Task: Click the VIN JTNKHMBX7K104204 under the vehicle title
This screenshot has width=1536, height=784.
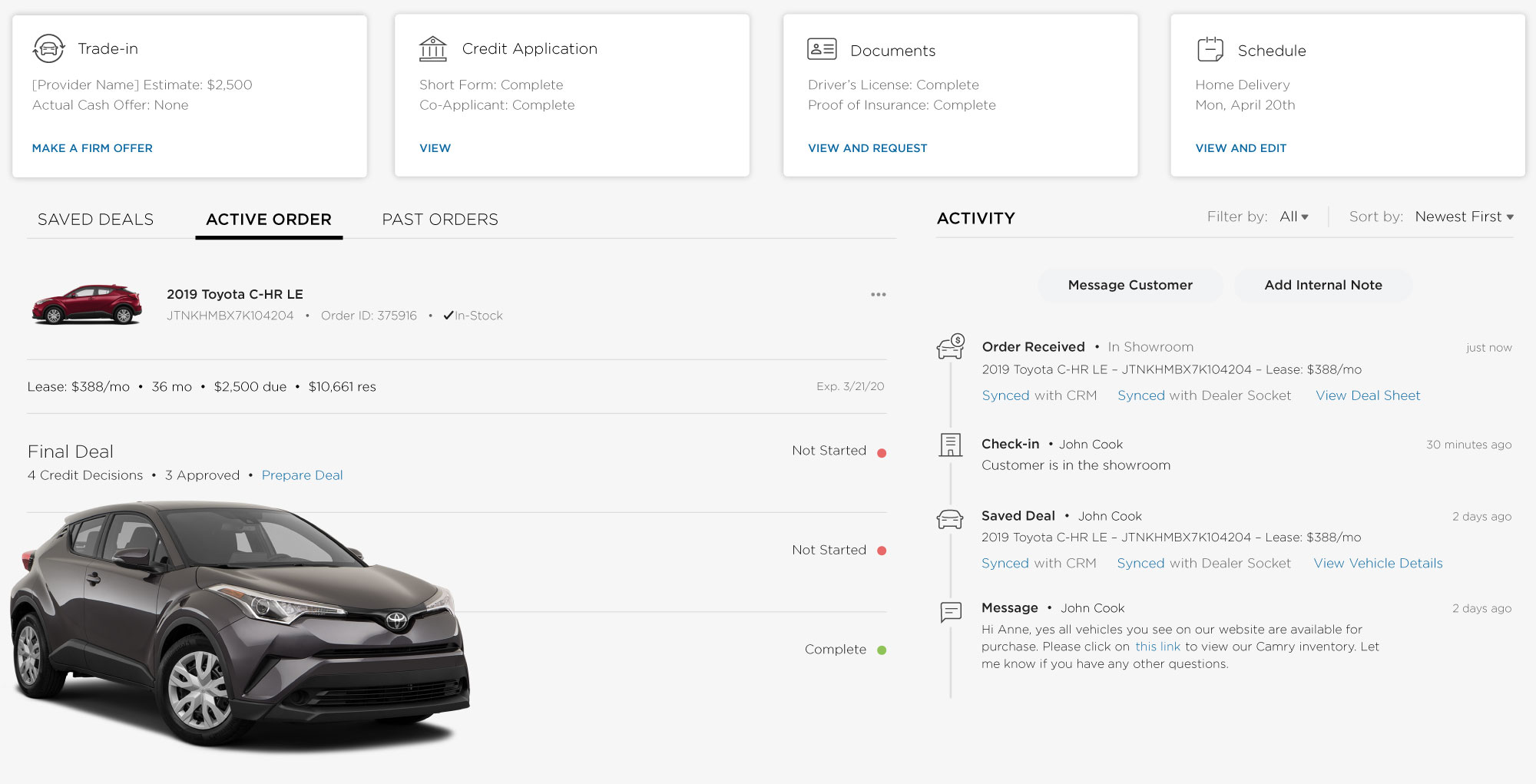Action: pyautogui.click(x=230, y=316)
